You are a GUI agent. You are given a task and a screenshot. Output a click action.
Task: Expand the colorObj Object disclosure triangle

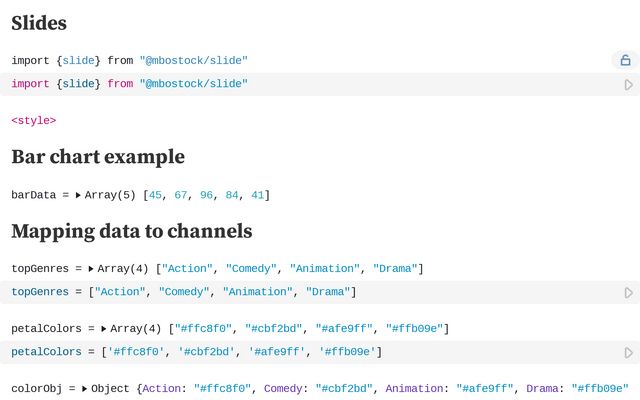(x=85, y=388)
